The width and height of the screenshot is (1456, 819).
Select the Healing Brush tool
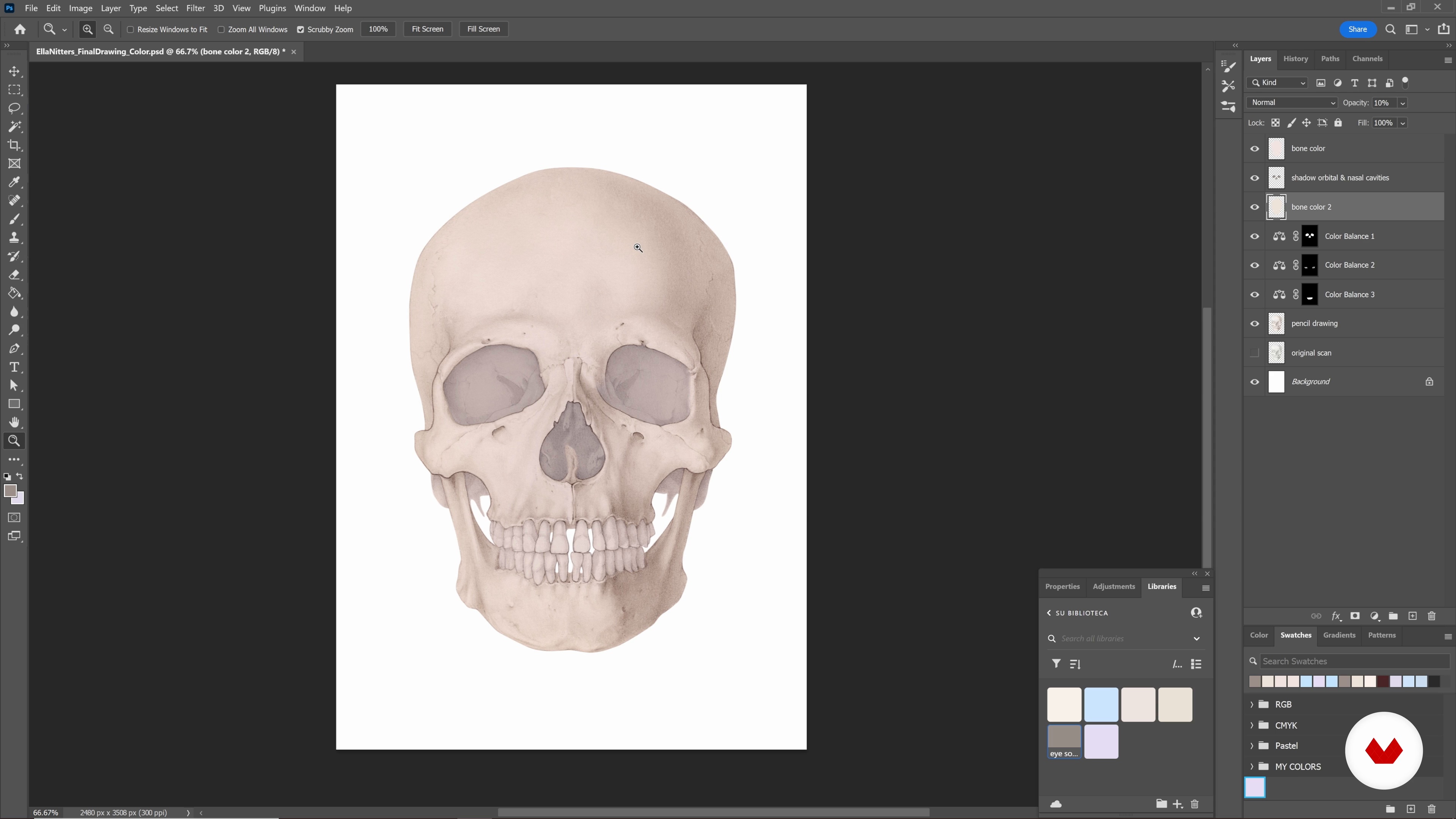14,201
